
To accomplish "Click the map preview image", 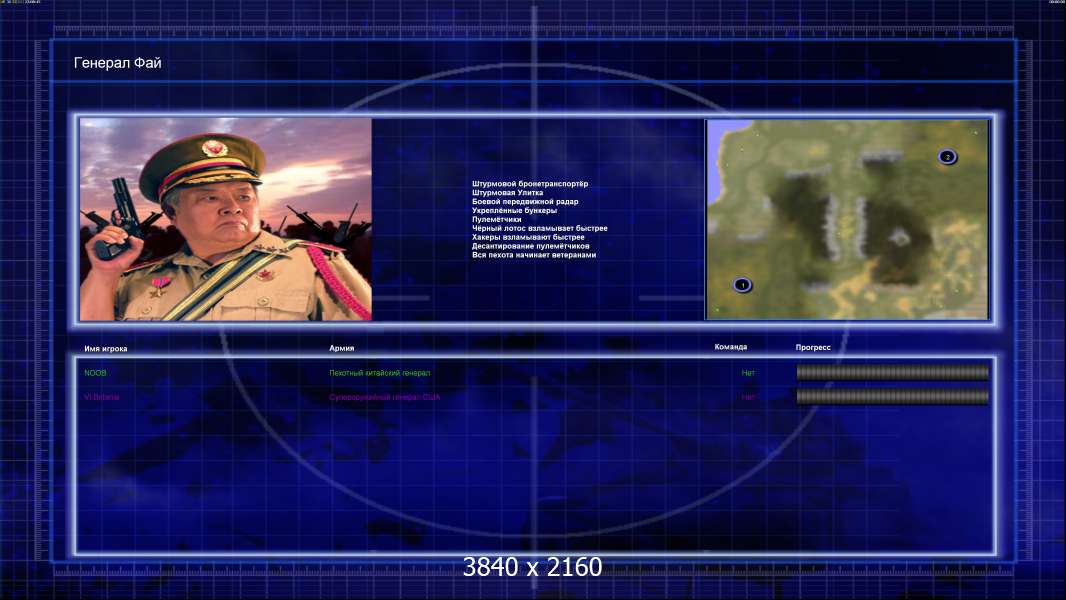I will [847, 219].
